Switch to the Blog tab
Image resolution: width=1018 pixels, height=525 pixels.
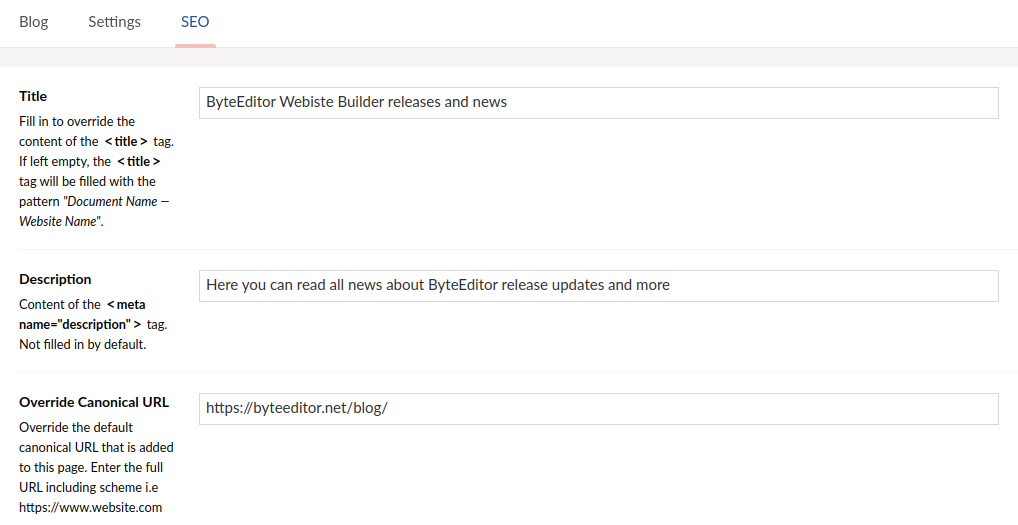33,22
